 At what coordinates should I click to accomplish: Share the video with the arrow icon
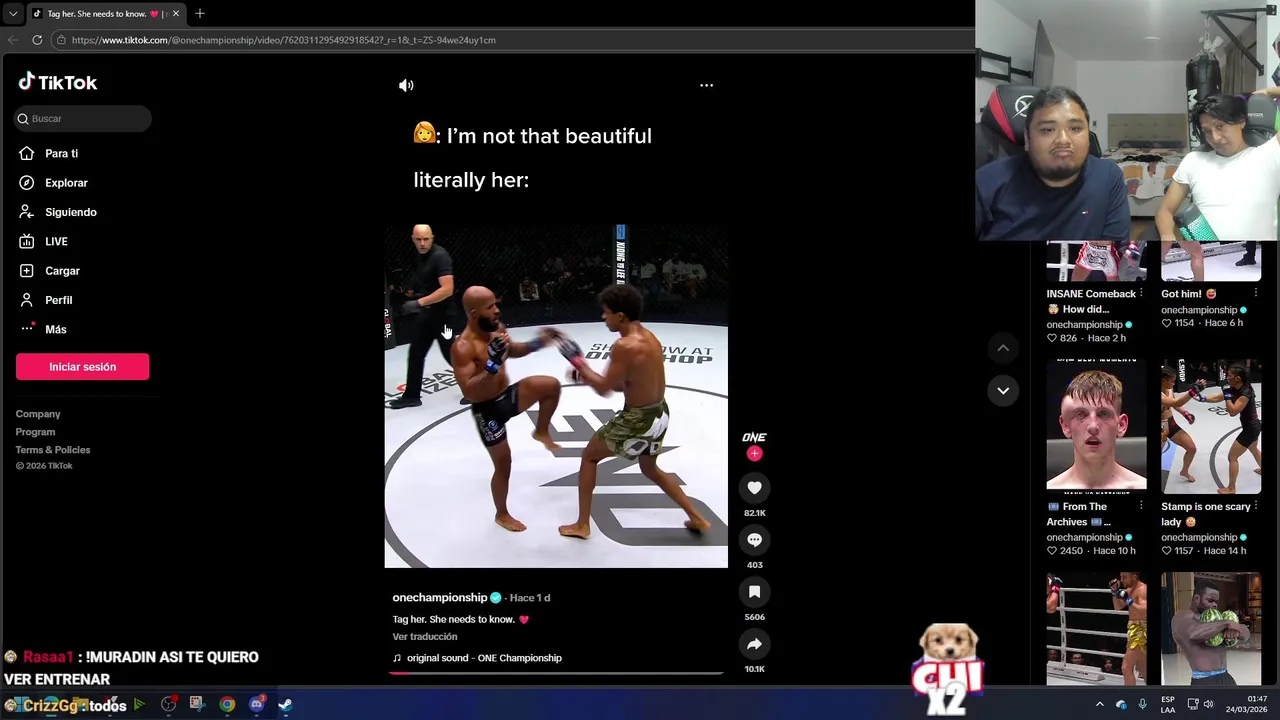tap(754, 644)
